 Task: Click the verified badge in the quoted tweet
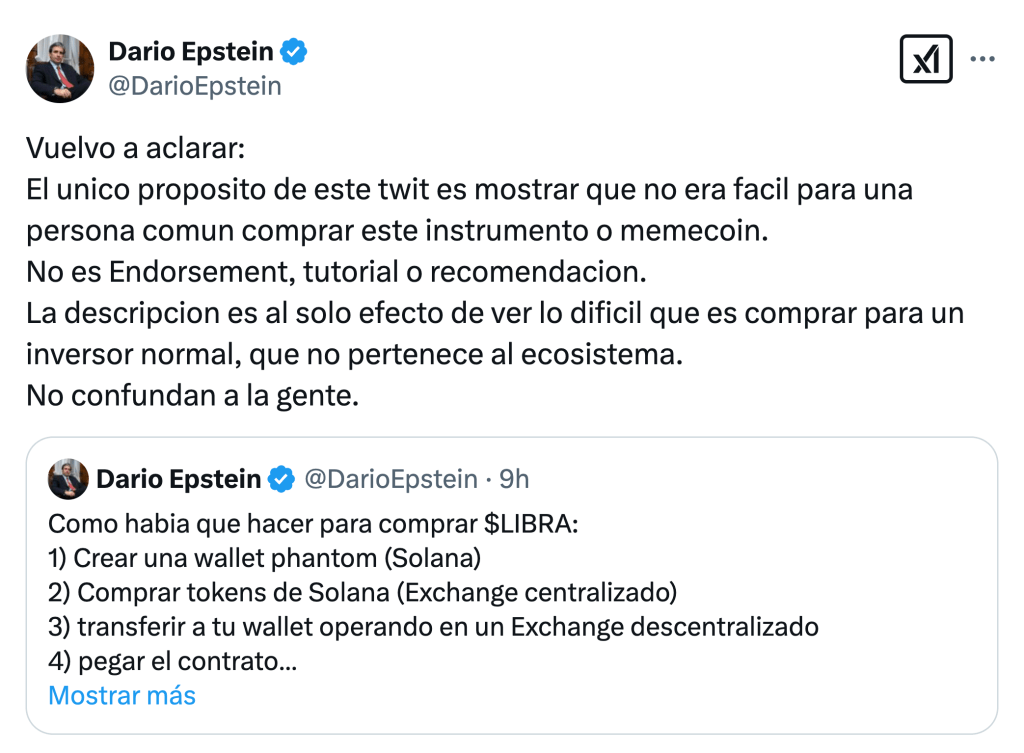[282, 480]
